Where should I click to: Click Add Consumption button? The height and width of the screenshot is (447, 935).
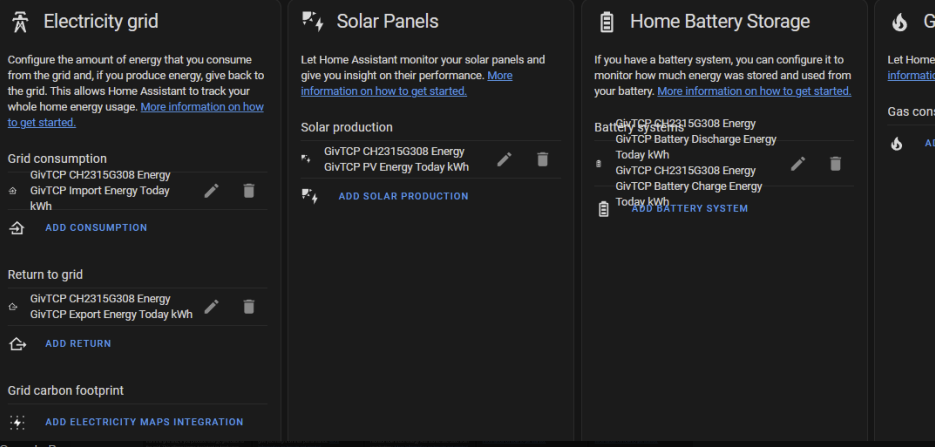tap(96, 228)
